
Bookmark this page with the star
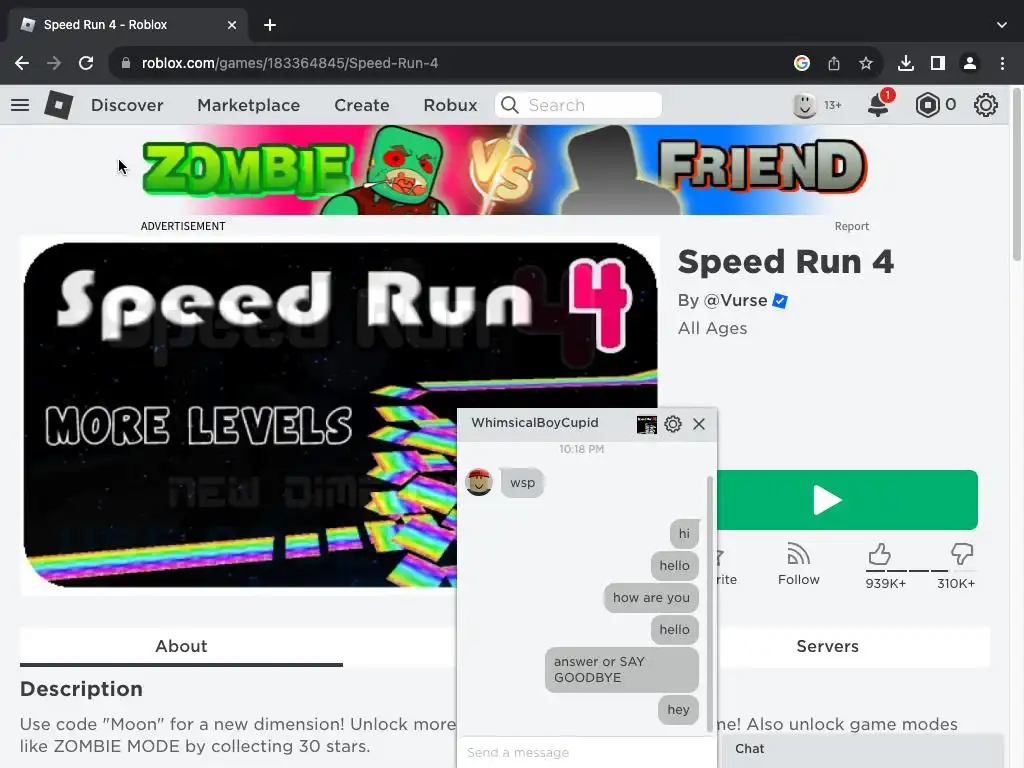865,63
